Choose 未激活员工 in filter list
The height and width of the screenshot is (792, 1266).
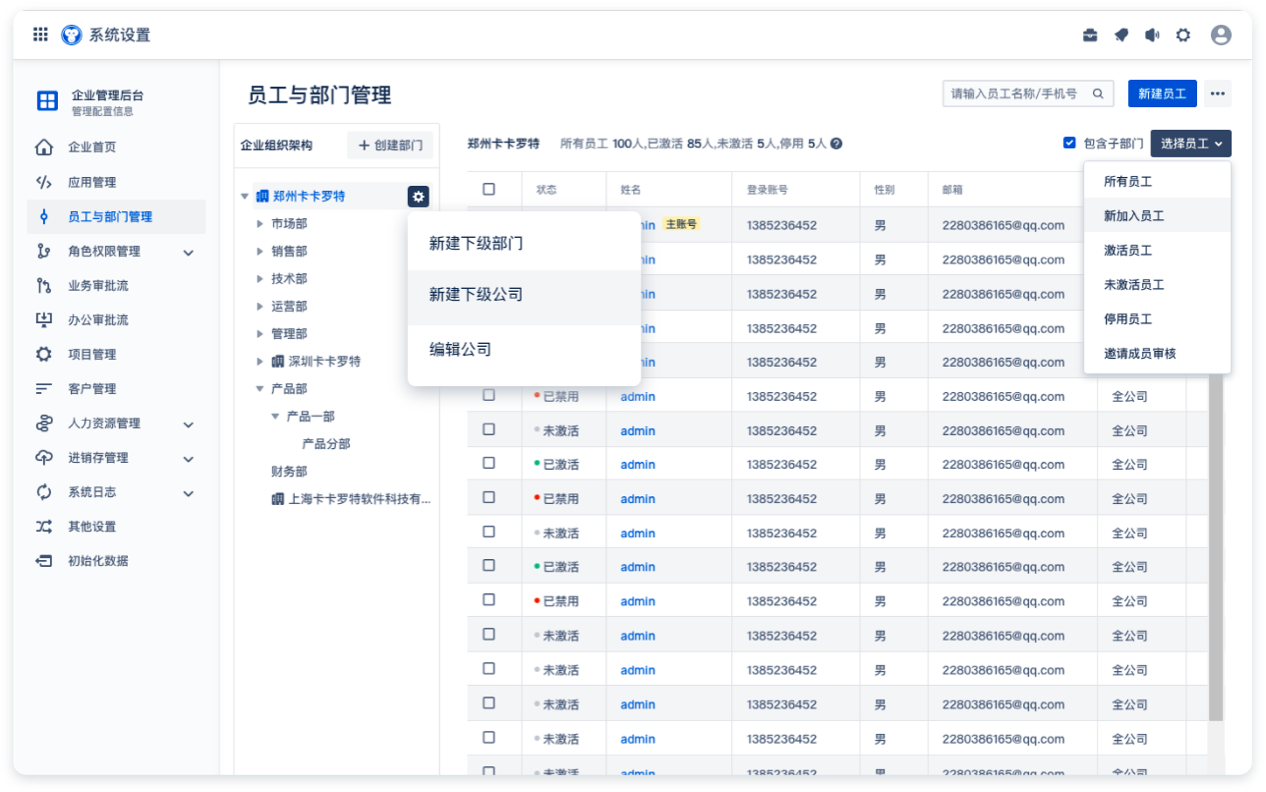coord(1133,285)
